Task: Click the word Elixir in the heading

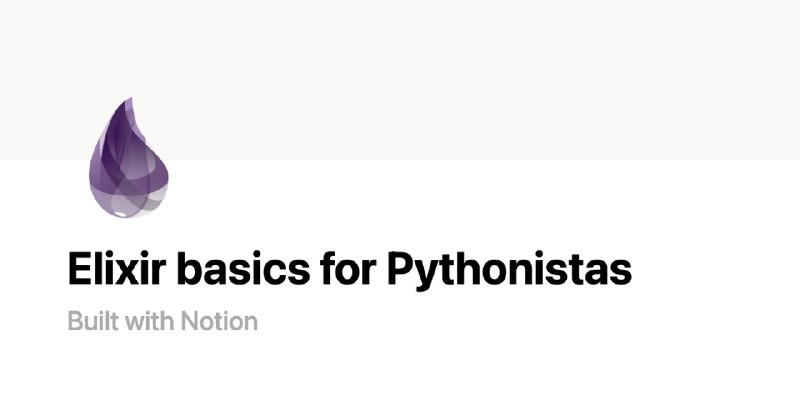Action: 117,268
